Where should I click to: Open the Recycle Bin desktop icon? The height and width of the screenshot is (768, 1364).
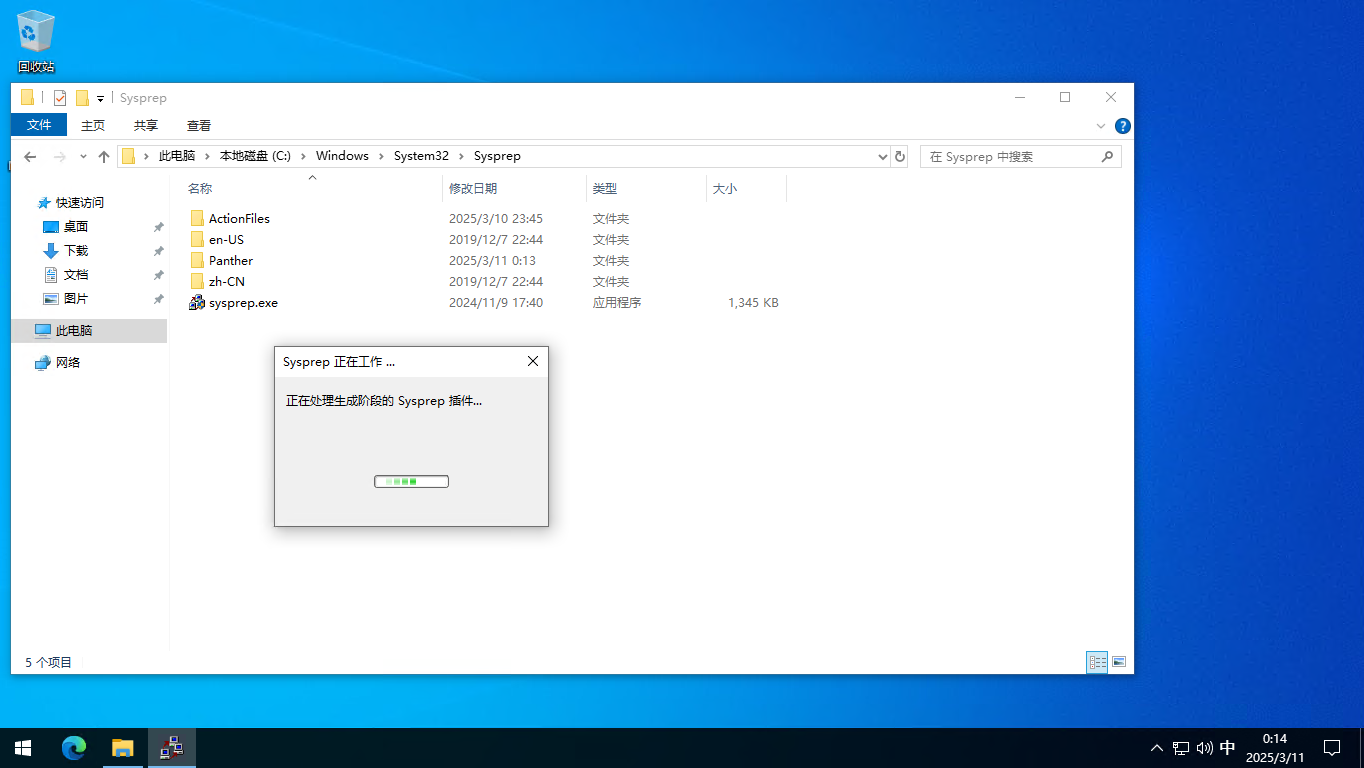coord(35,42)
